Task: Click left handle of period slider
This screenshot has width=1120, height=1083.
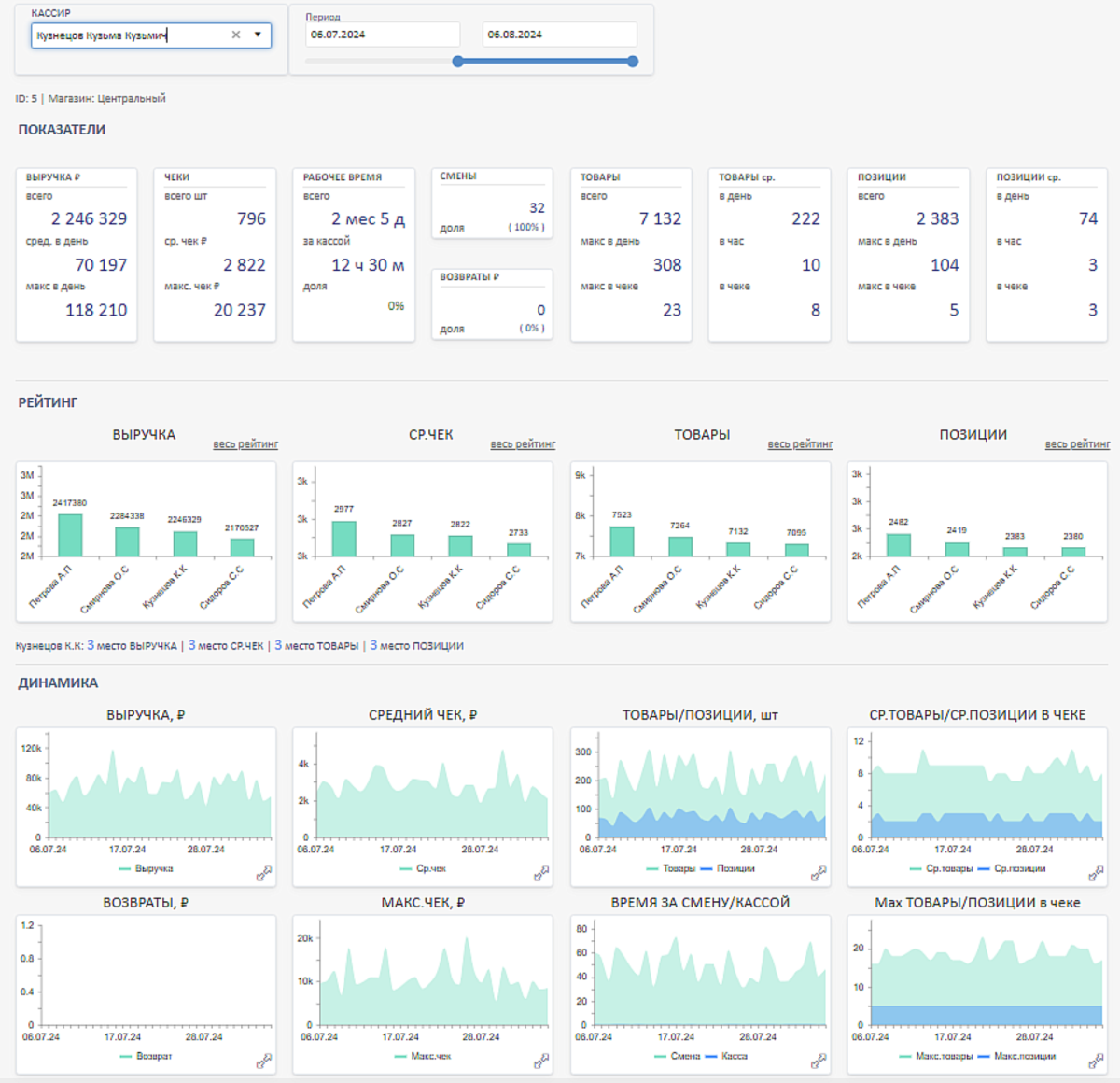Action: pyautogui.click(x=457, y=62)
